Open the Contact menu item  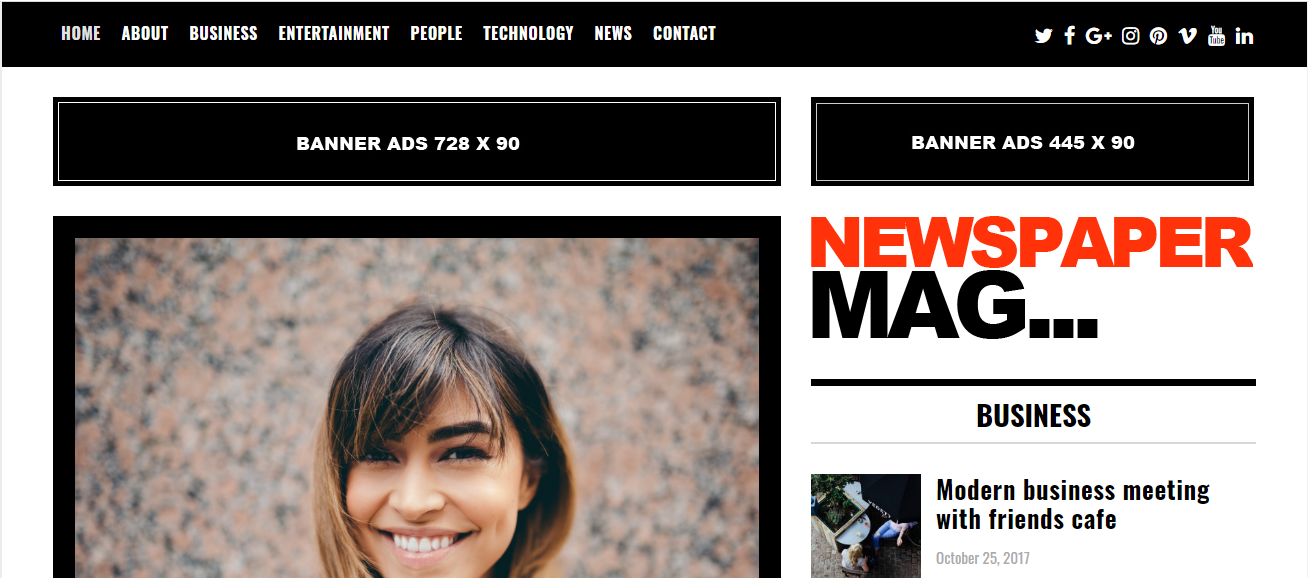[x=684, y=33]
